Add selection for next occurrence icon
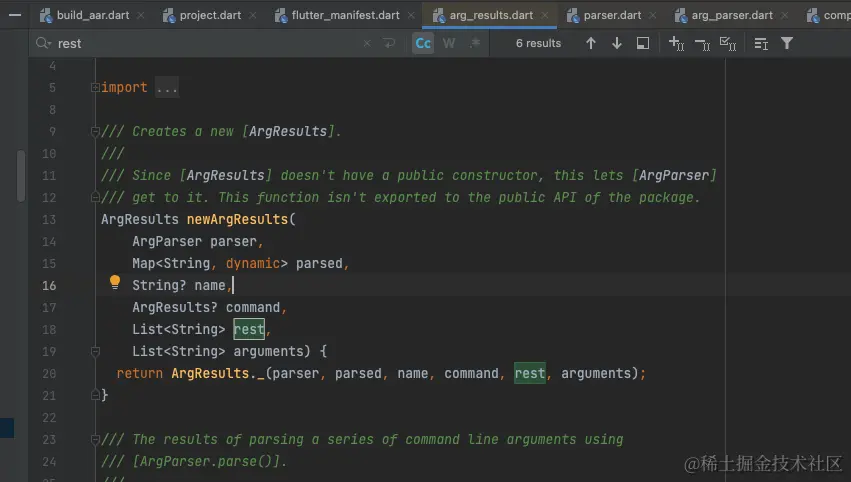This screenshot has width=851, height=482. 676,43
